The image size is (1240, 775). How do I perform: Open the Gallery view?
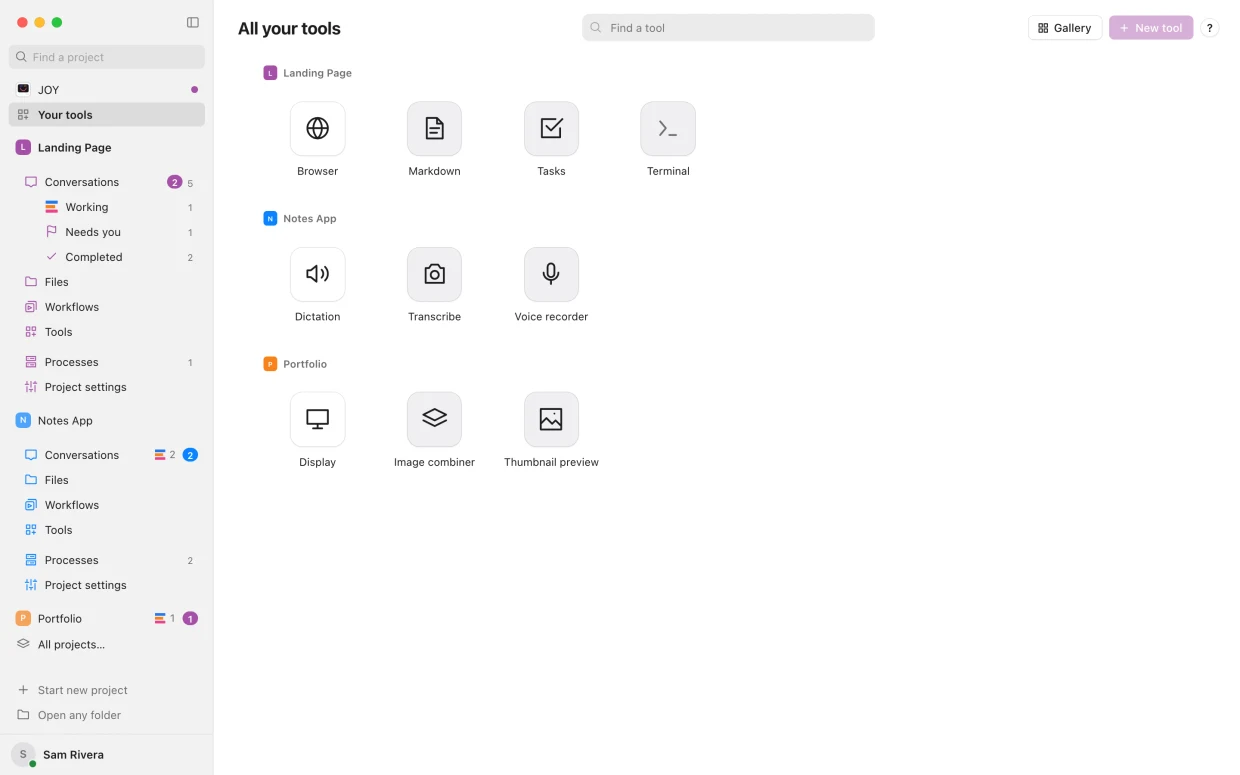click(x=1065, y=28)
